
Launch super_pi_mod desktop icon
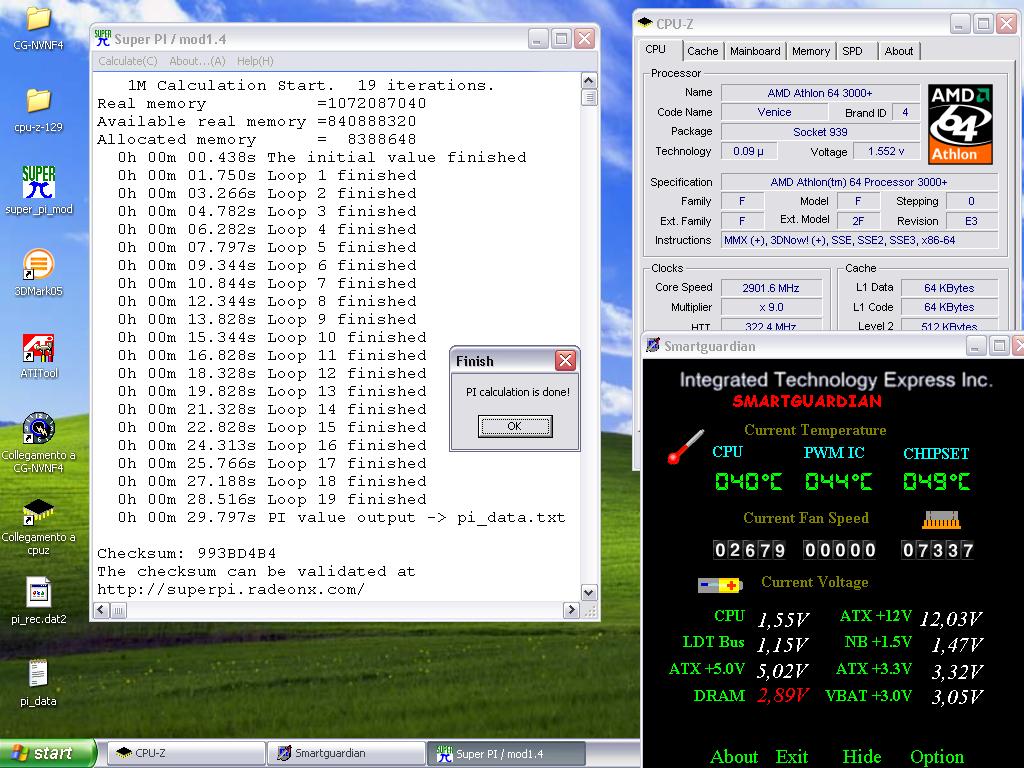[39, 182]
